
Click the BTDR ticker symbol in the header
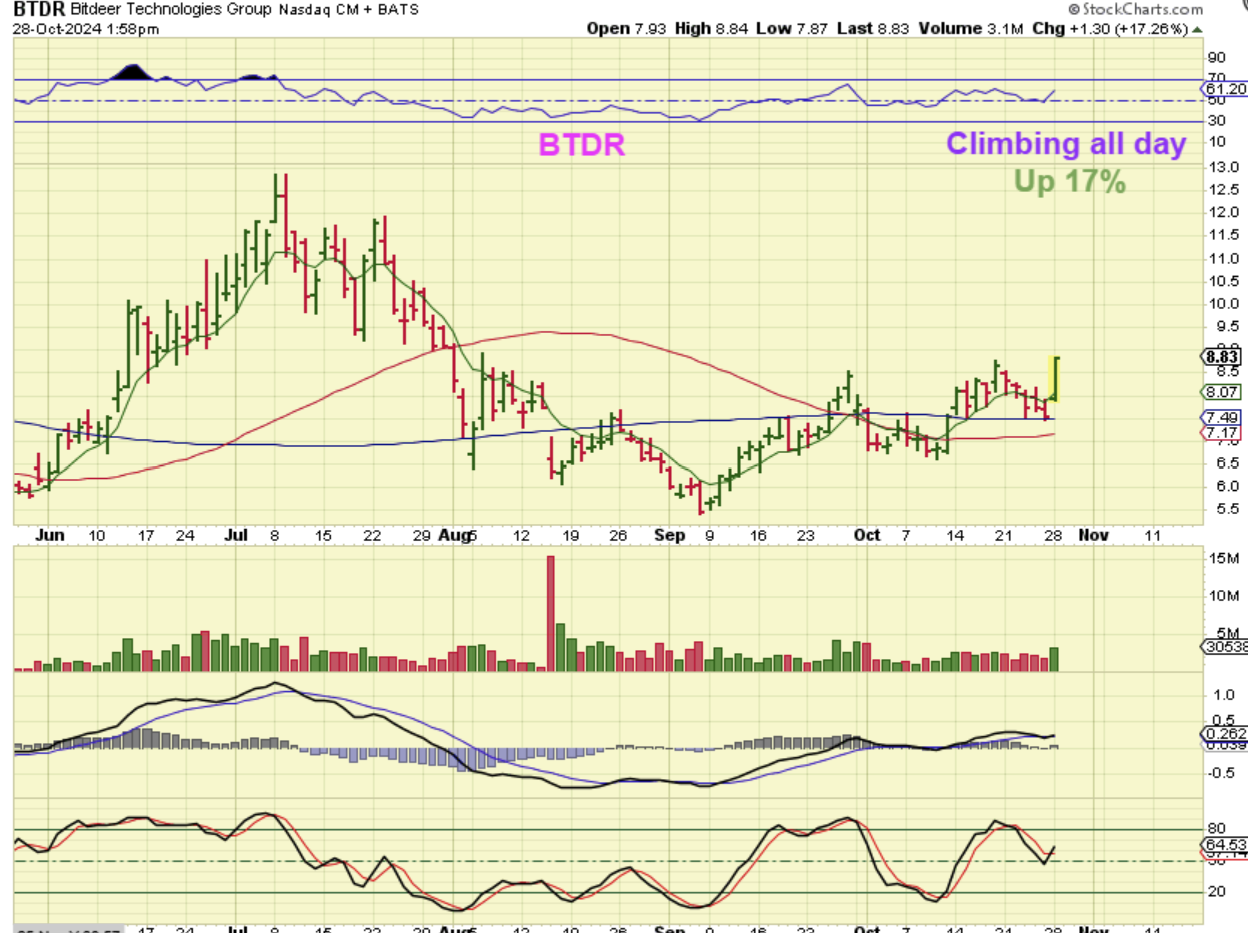click(x=39, y=10)
